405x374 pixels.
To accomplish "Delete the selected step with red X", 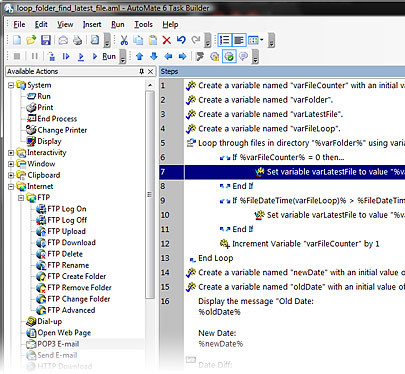I will point(167,40).
